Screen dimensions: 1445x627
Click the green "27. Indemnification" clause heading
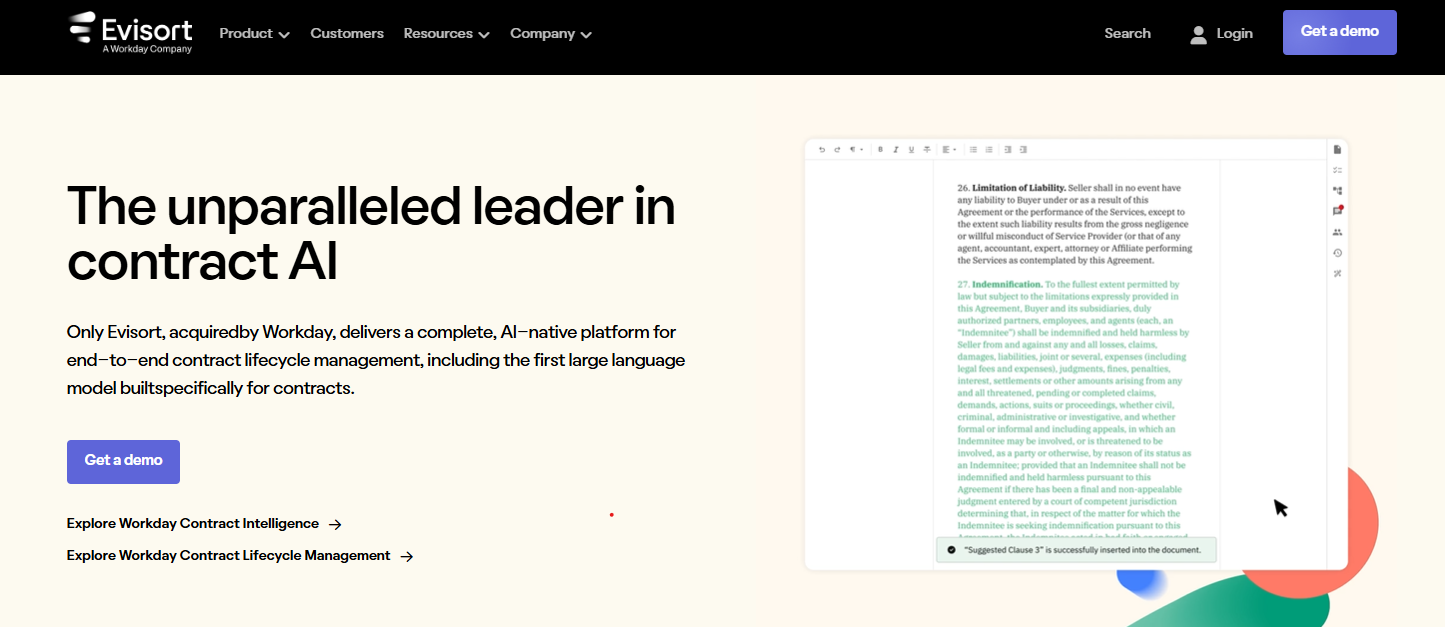point(1000,284)
